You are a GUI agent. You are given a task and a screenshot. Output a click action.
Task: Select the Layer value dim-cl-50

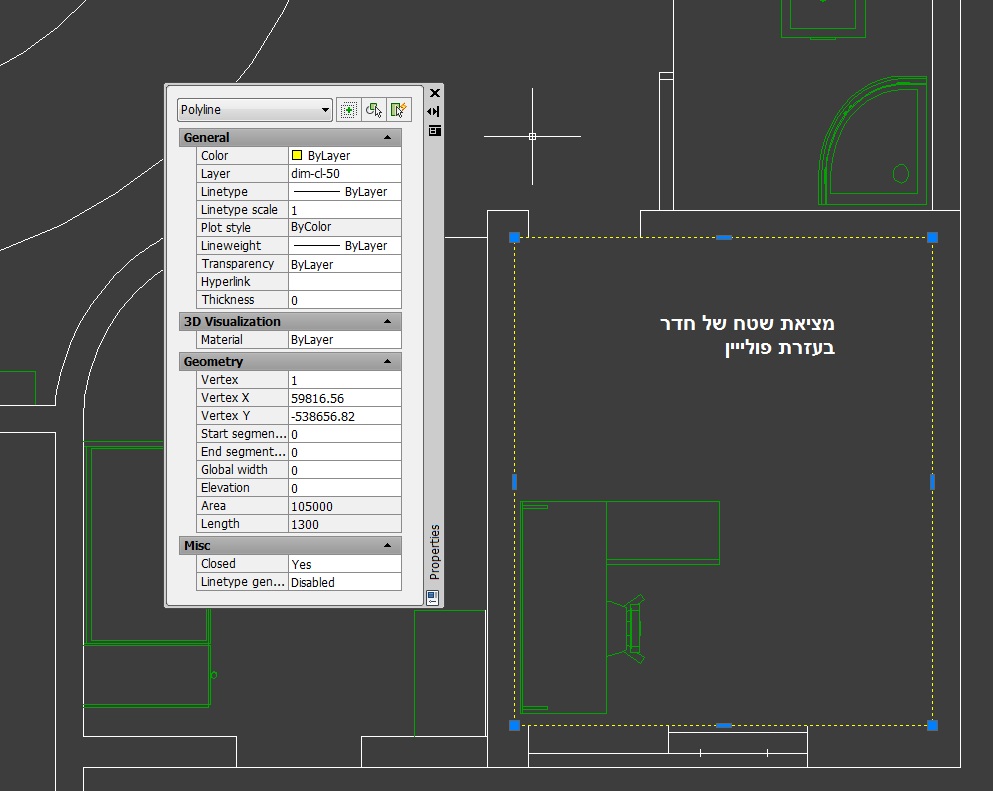coord(344,174)
